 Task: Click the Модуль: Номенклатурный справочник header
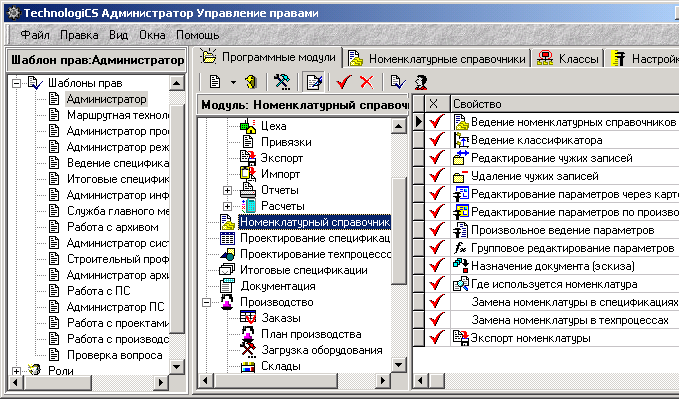[303, 105]
